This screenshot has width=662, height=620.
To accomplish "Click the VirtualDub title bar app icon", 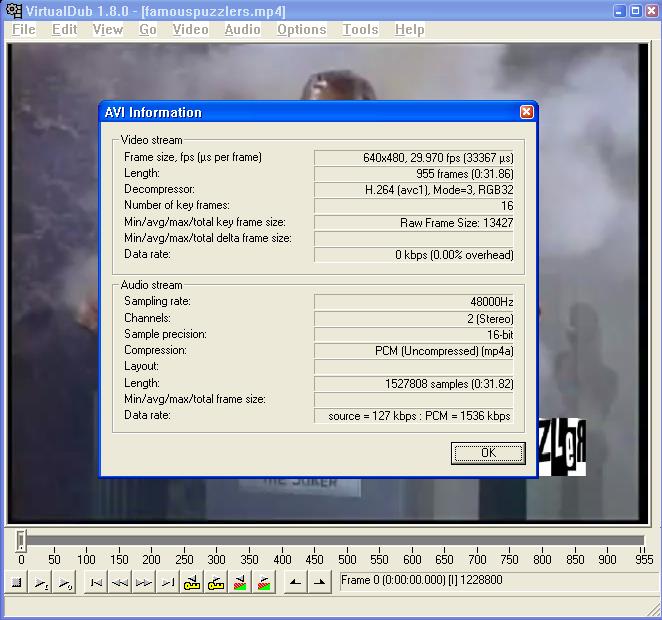I will (14, 11).
